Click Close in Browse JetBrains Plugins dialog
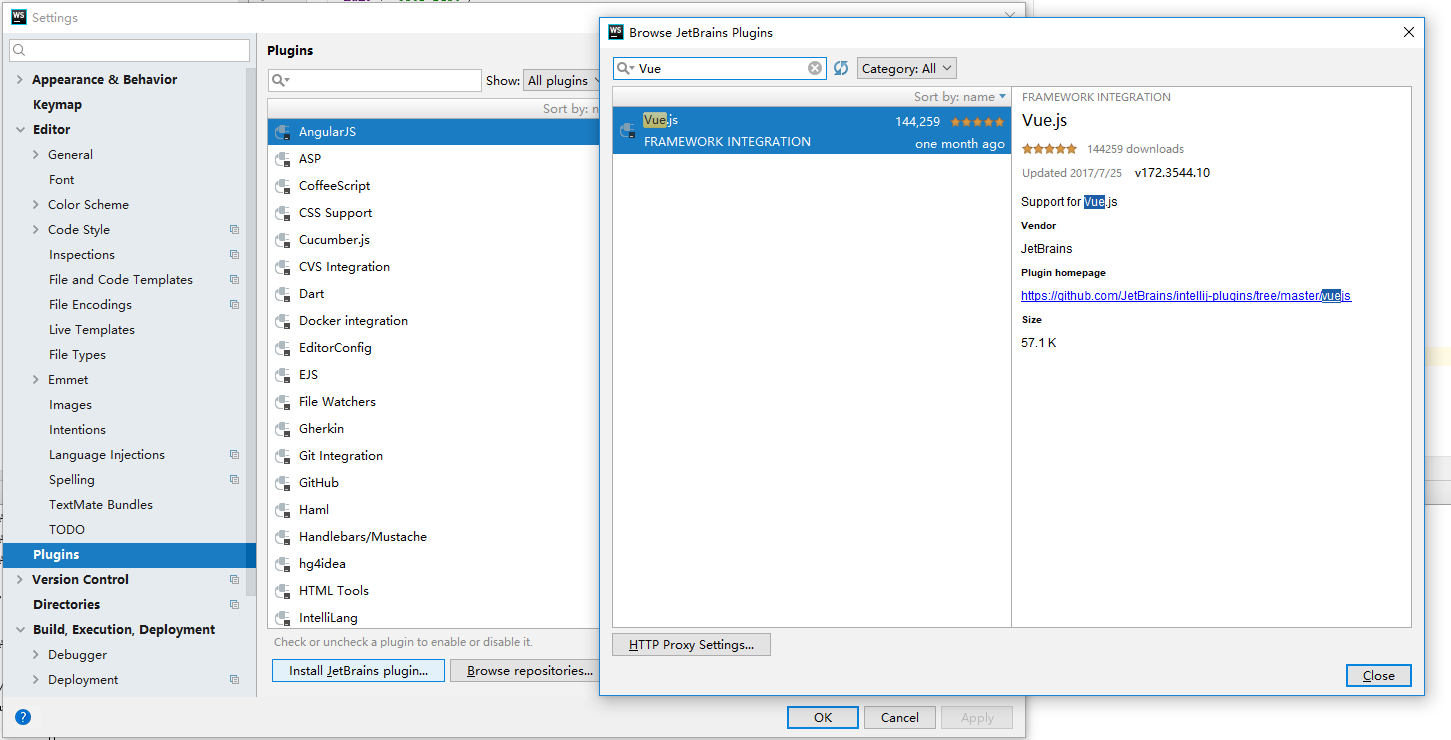The image size is (1451, 740). tap(1378, 676)
